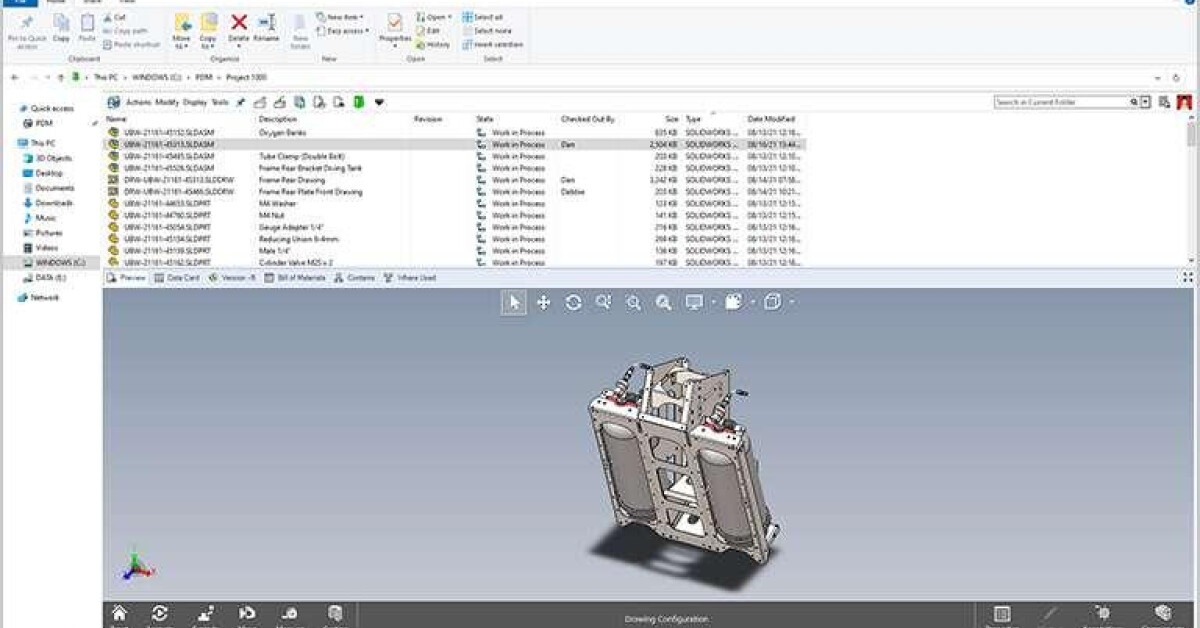Select the Oxygen Banks assembly file row
This screenshot has height=628, width=1200.
coord(454,132)
